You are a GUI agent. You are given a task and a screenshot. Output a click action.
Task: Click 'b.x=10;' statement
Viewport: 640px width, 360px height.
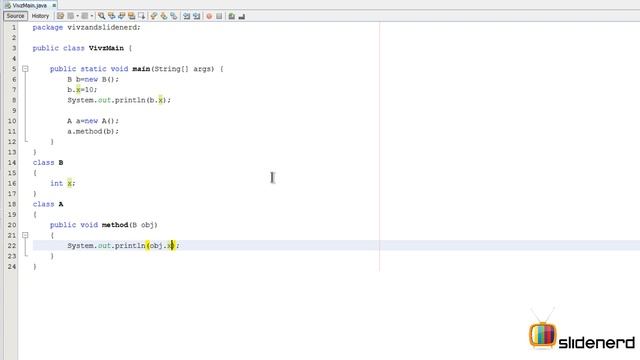pos(82,90)
